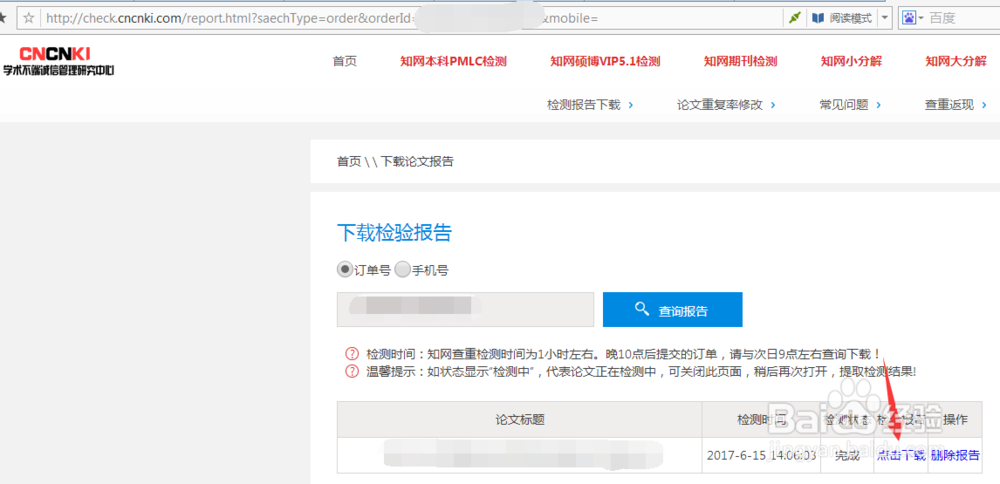Open 知网大分解 menu item
Viewport: 1000px width, 484px height.
click(956, 61)
